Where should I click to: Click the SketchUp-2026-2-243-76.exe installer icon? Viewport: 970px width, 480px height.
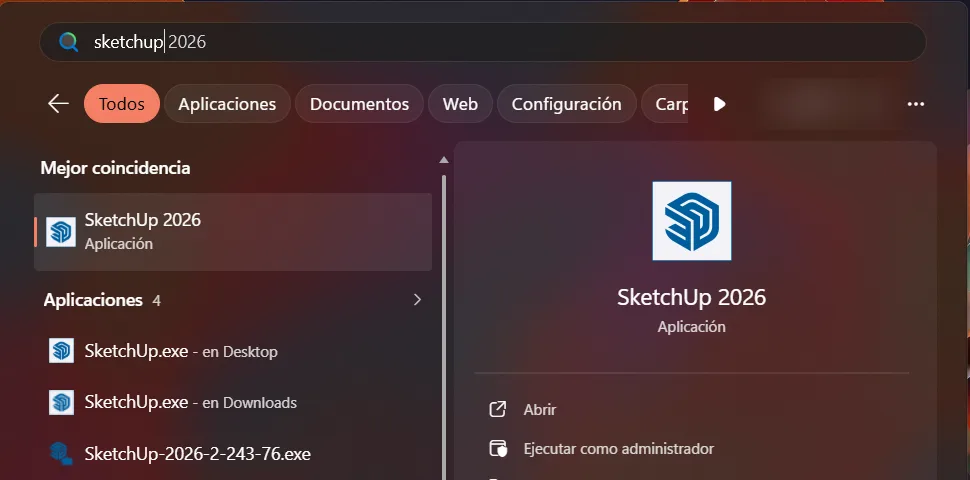(61, 453)
